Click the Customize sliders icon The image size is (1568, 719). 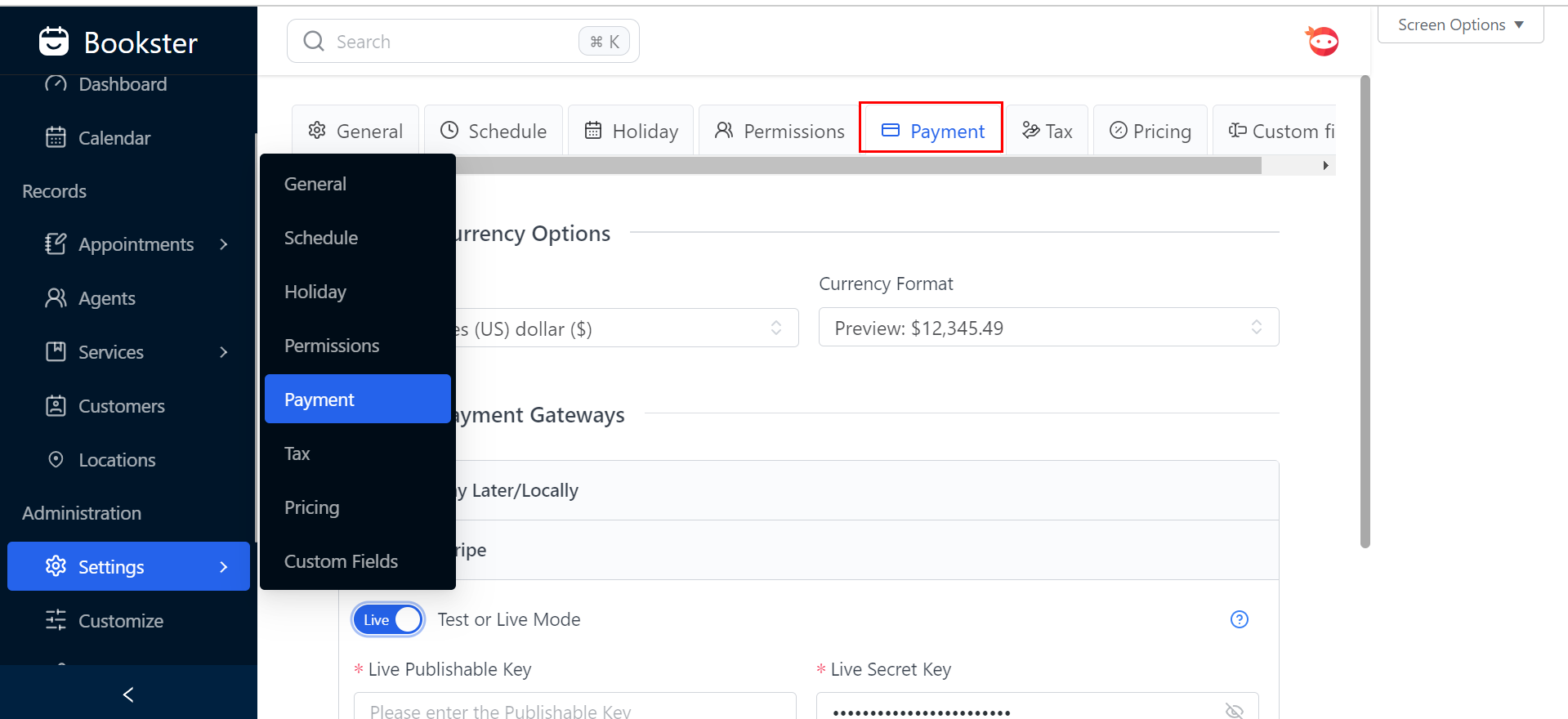56,621
